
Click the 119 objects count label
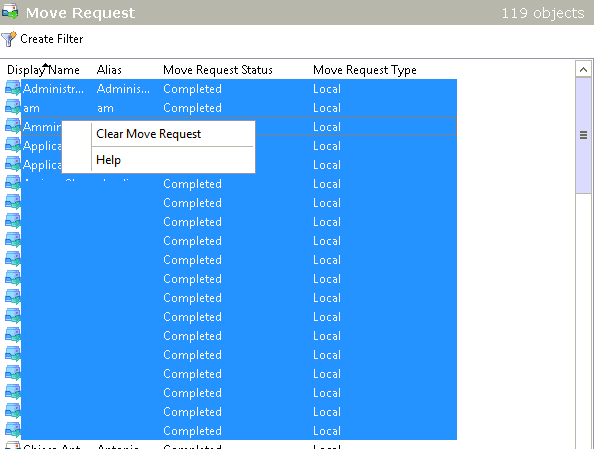(543, 13)
